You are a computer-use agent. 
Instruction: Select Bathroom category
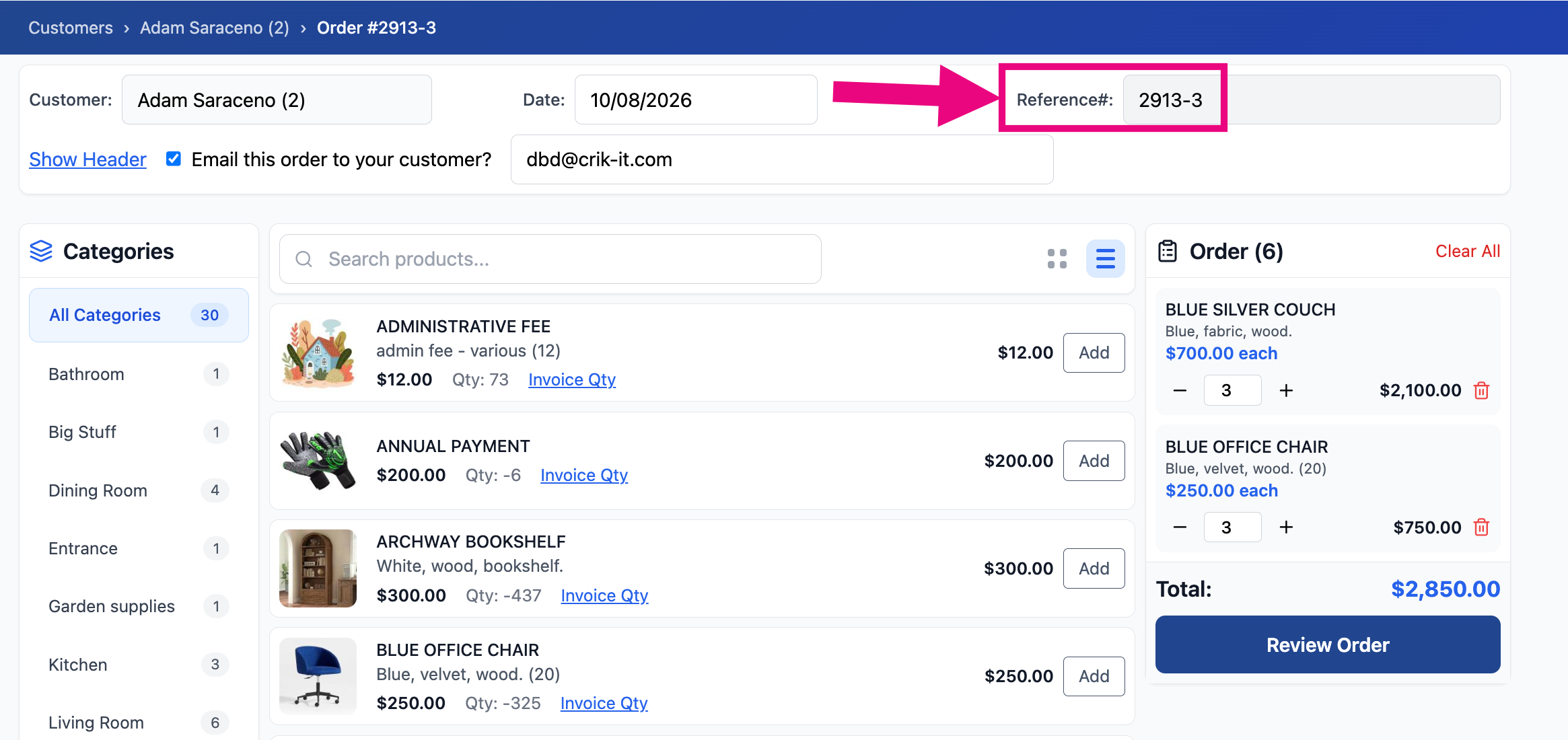[139, 374]
